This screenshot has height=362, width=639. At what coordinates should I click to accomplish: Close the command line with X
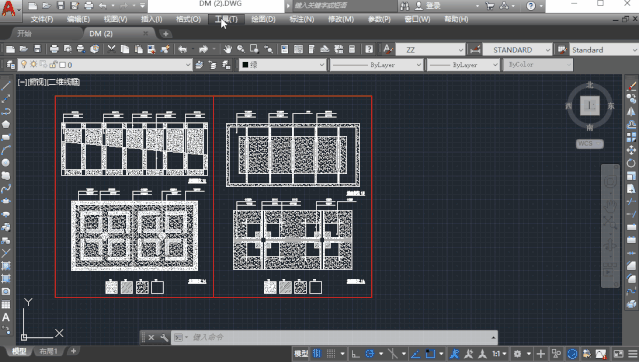(151, 338)
